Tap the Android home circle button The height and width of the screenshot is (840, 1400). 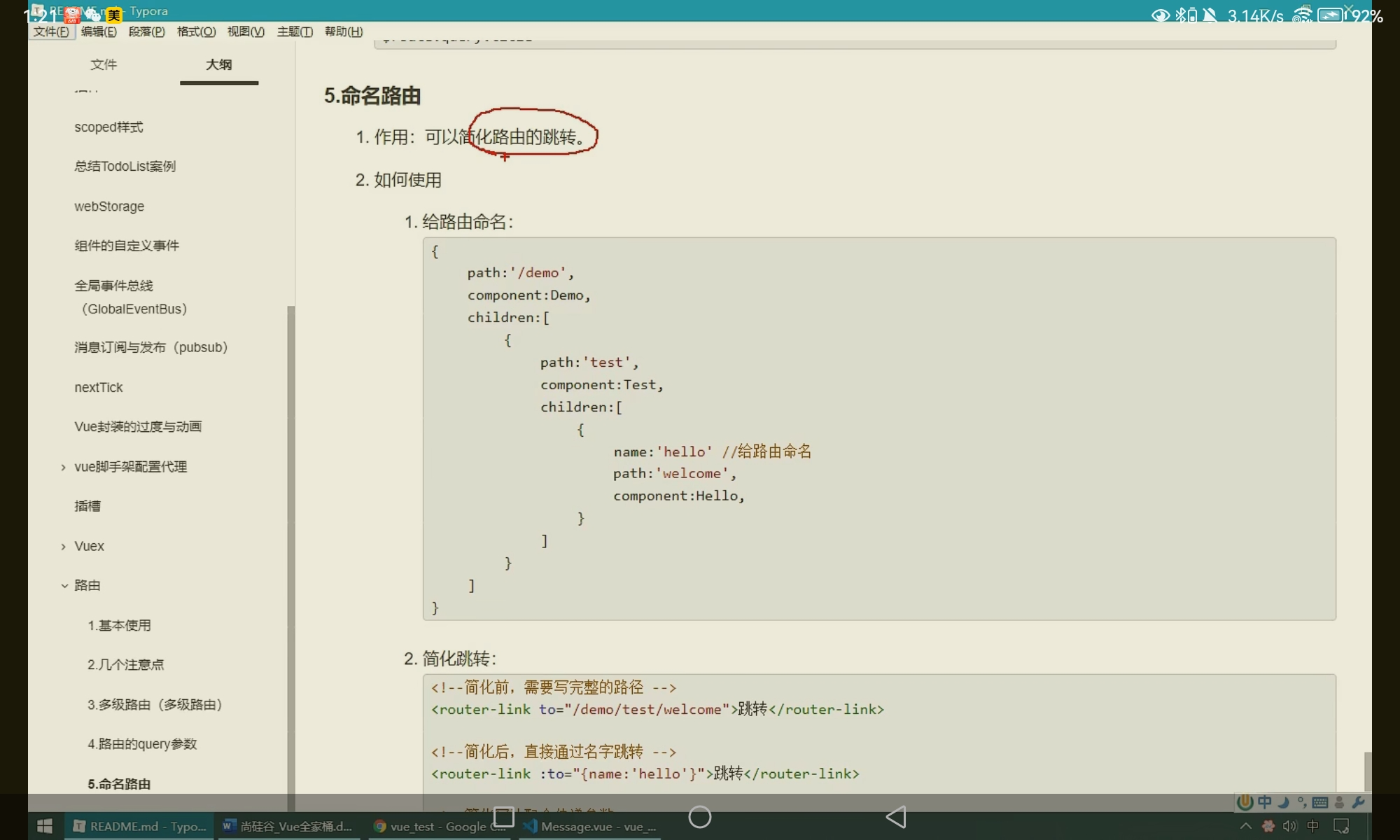coord(700,816)
